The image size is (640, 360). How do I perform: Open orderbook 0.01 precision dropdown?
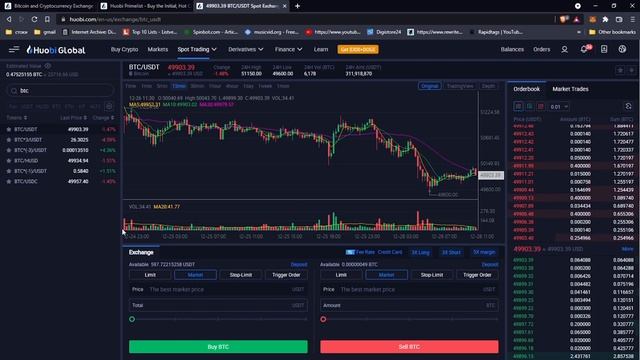558,107
